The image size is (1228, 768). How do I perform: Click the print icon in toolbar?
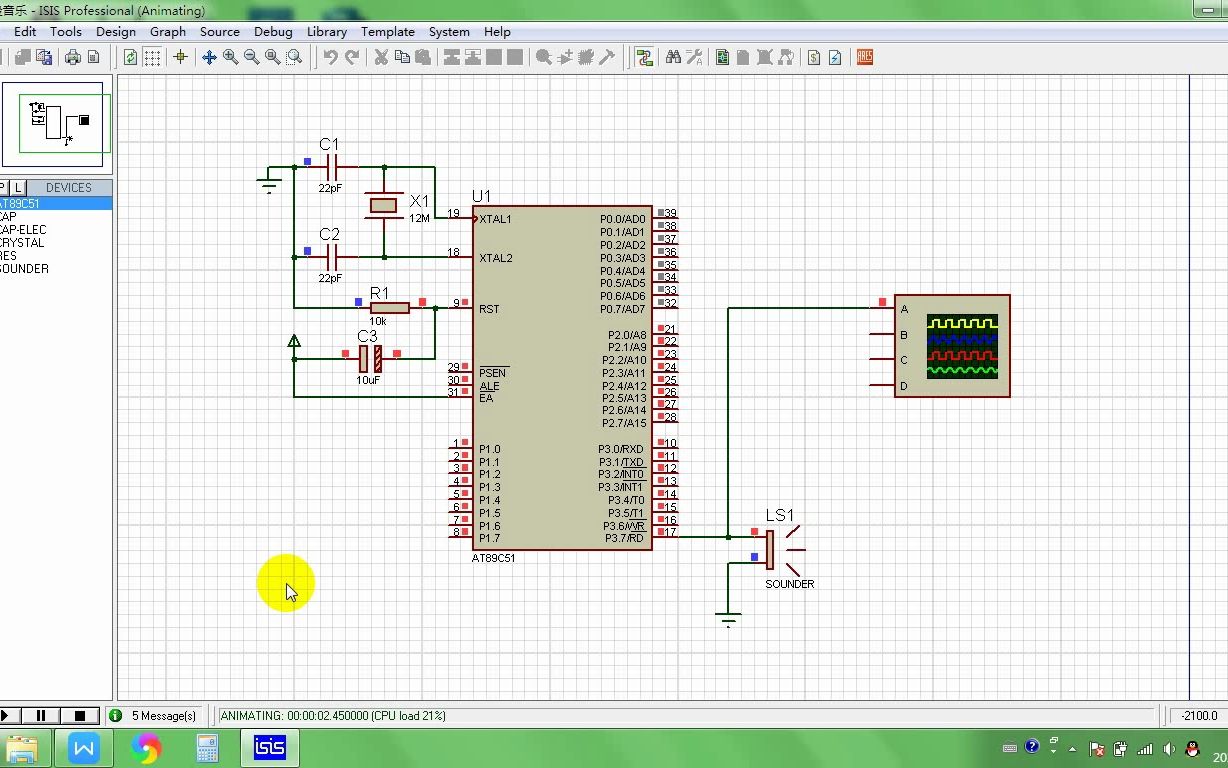coord(73,58)
